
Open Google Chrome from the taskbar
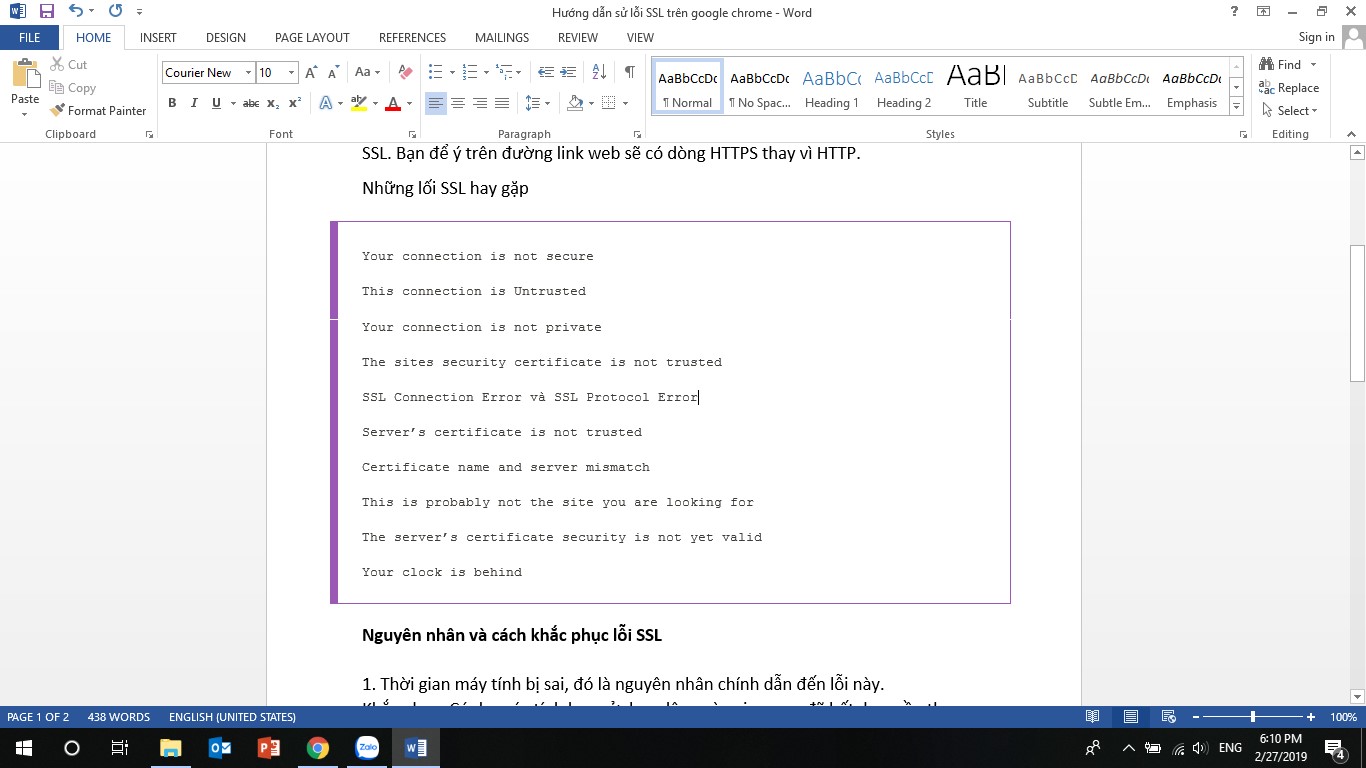click(x=318, y=747)
